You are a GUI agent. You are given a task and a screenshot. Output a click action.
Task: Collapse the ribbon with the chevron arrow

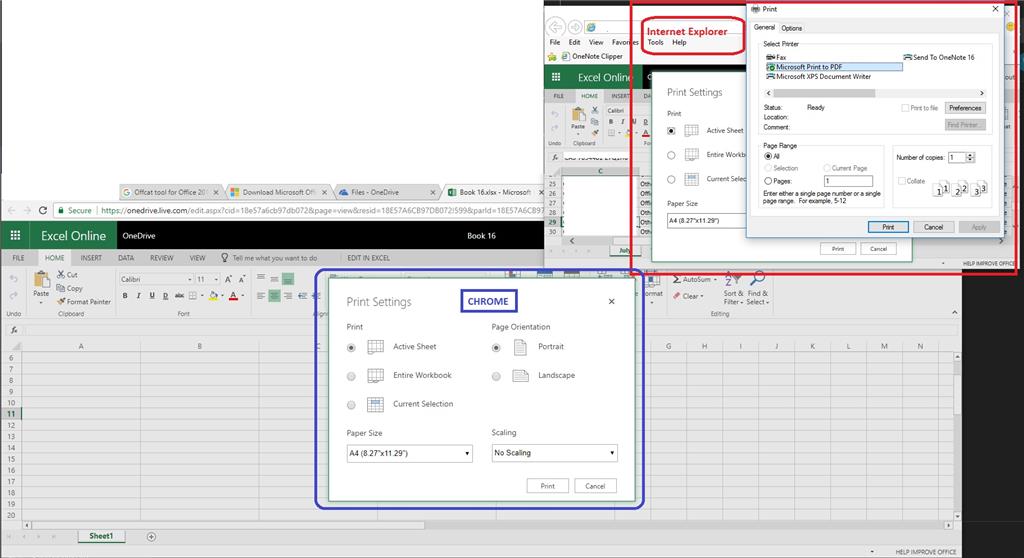click(954, 313)
